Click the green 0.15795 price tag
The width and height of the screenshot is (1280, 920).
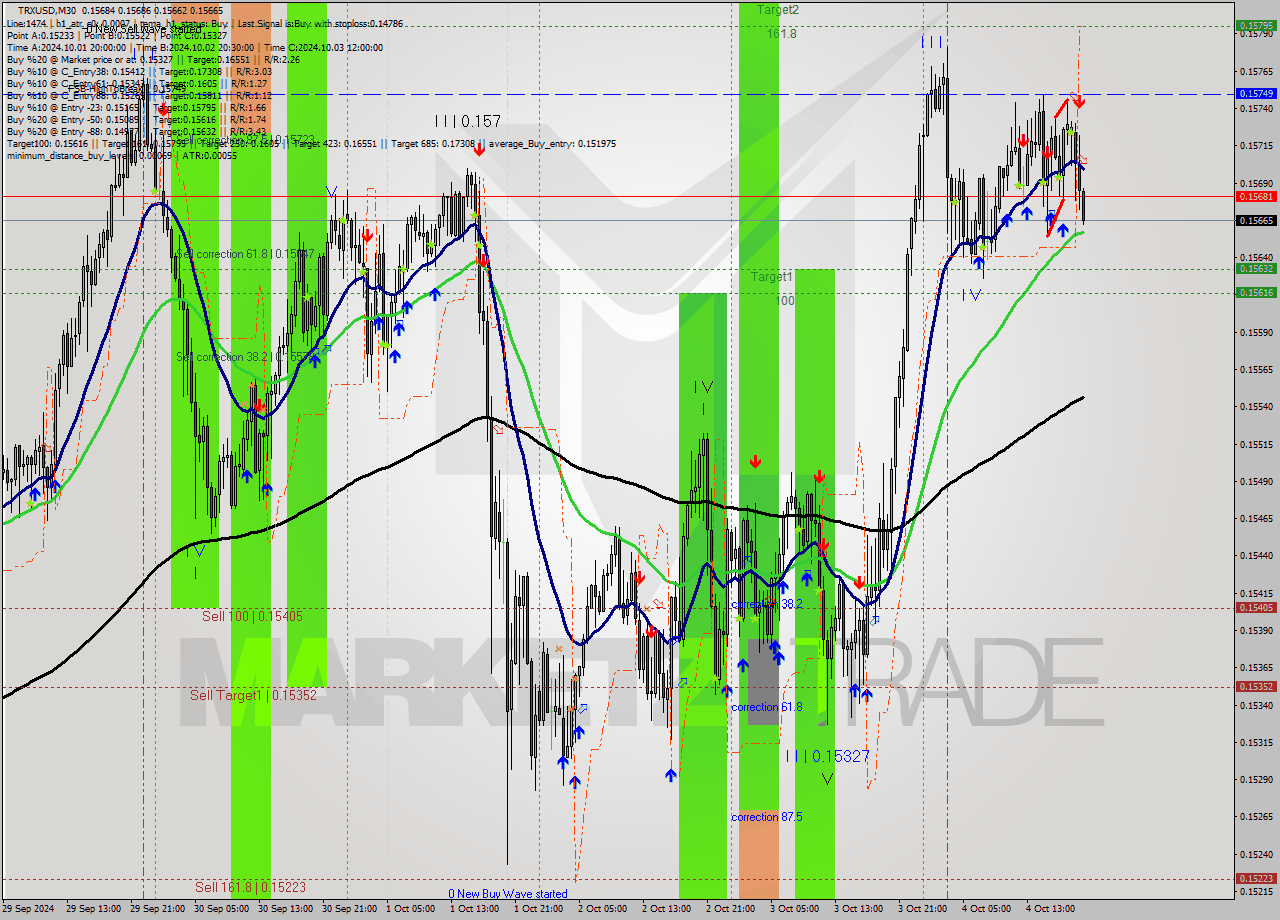(1256, 26)
